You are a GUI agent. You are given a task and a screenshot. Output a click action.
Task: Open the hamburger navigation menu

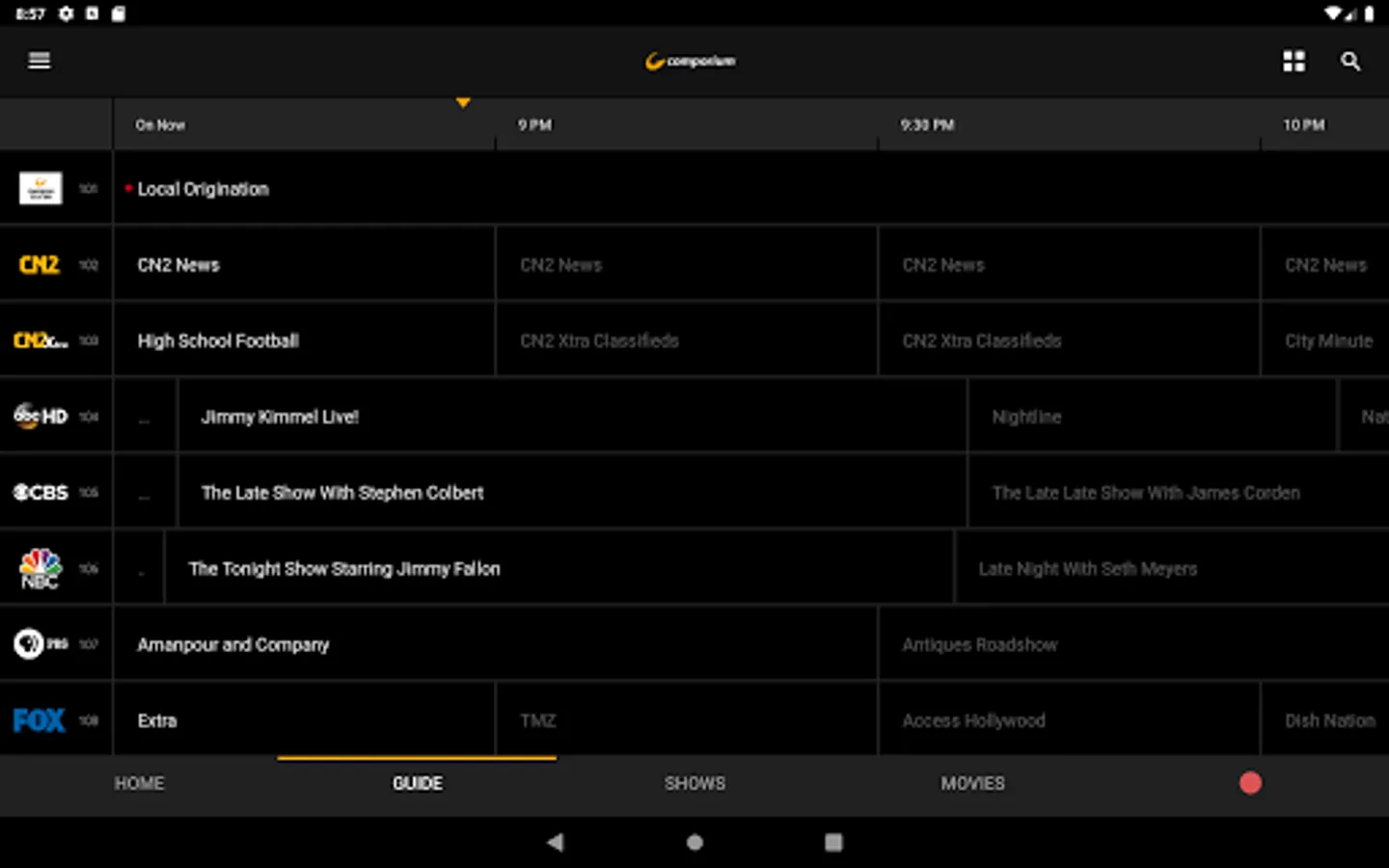click(x=40, y=61)
